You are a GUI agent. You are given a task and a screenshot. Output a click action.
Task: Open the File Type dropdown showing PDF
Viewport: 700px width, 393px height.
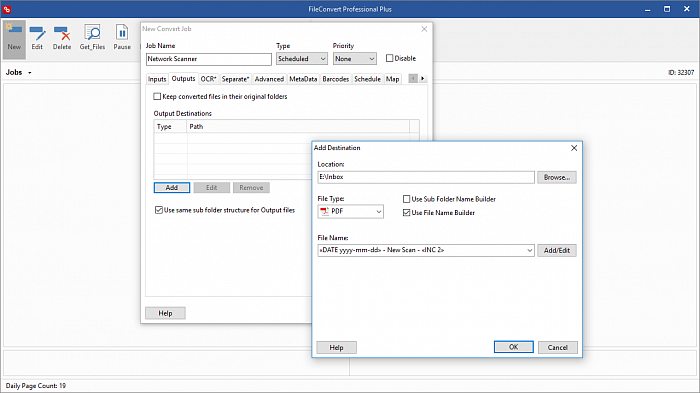pos(350,211)
